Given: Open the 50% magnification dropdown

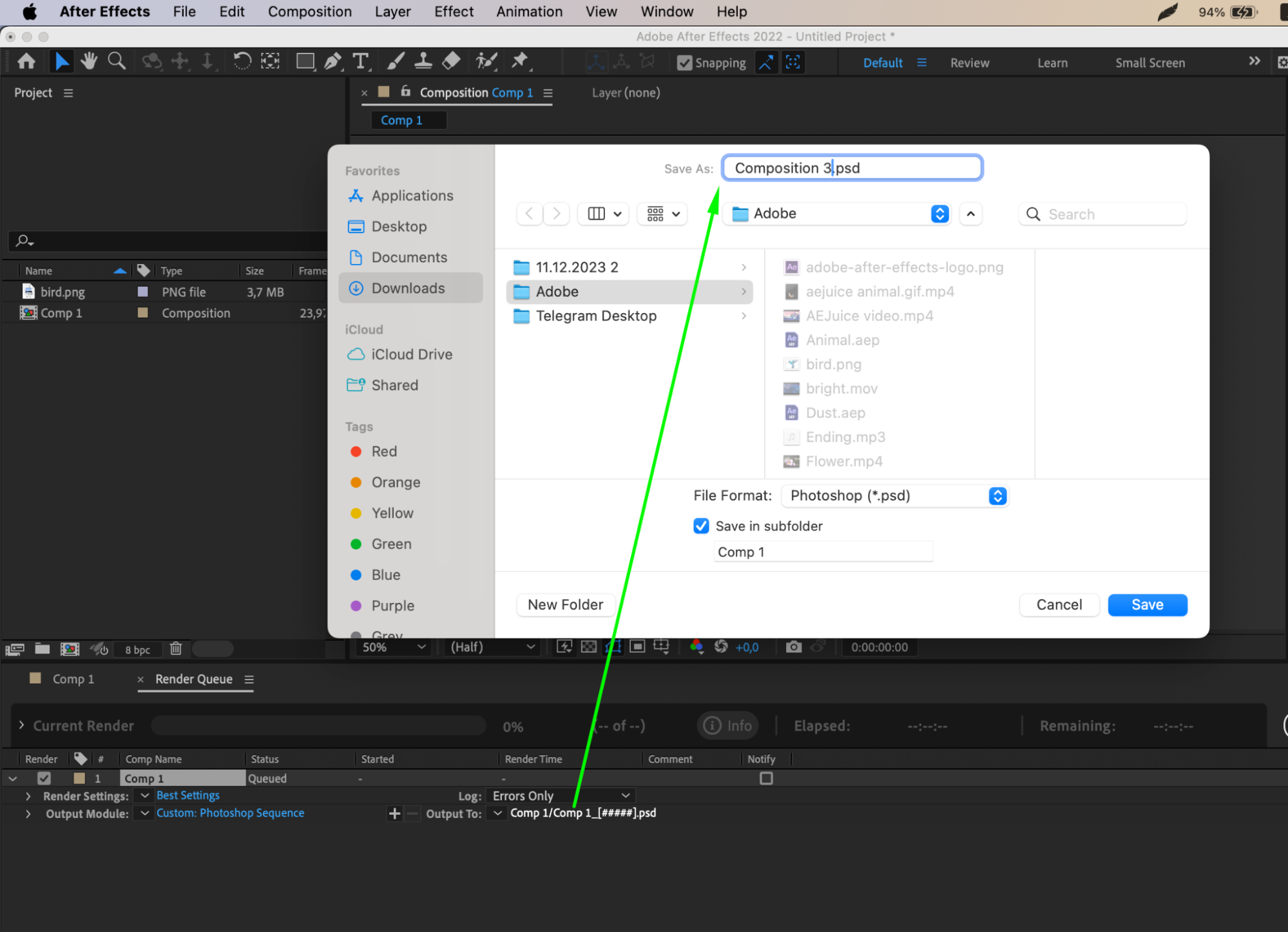Looking at the screenshot, I should (x=394, y=647).
